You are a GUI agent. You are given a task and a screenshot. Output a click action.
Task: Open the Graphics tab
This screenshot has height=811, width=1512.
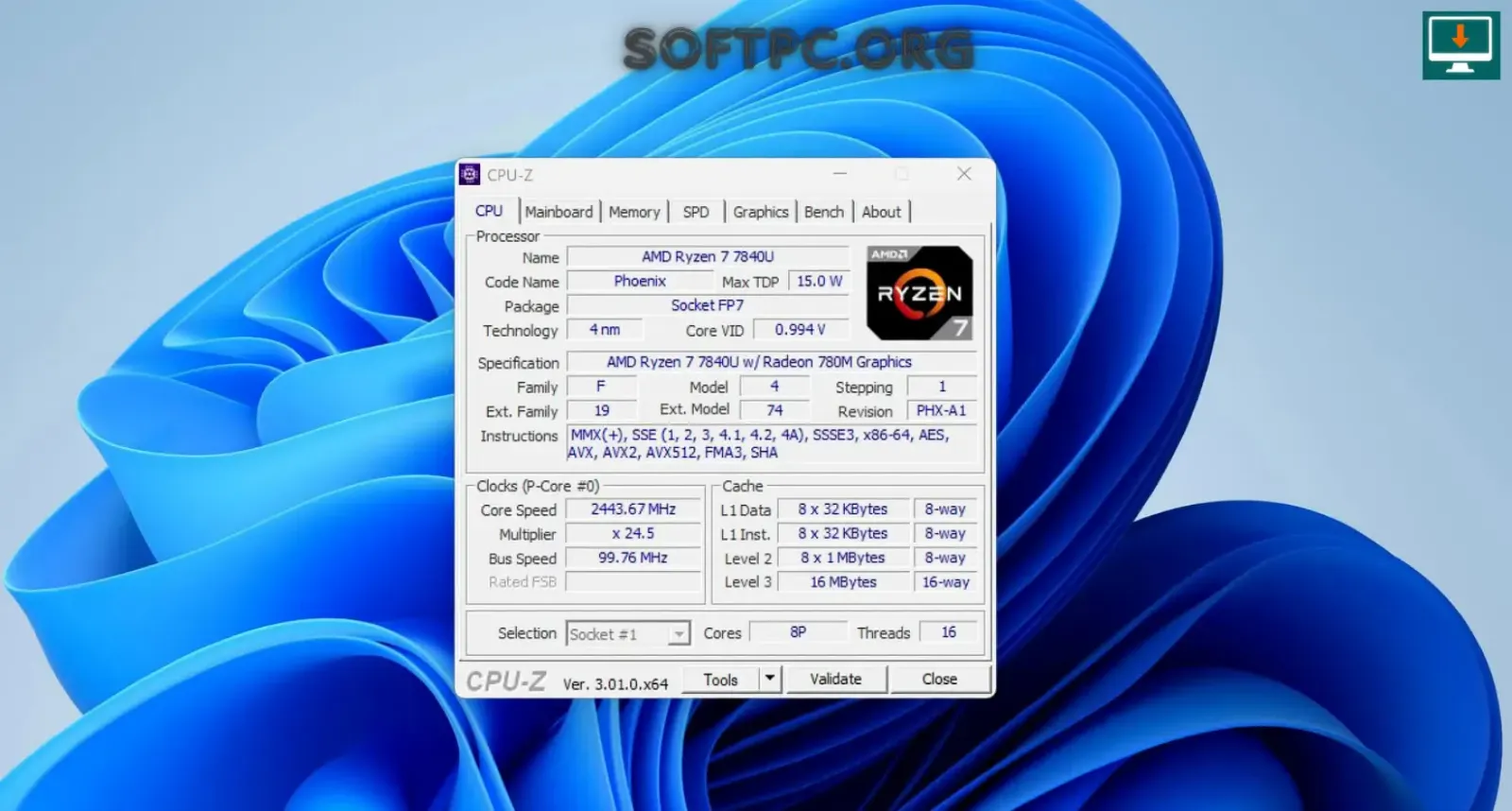760,212
